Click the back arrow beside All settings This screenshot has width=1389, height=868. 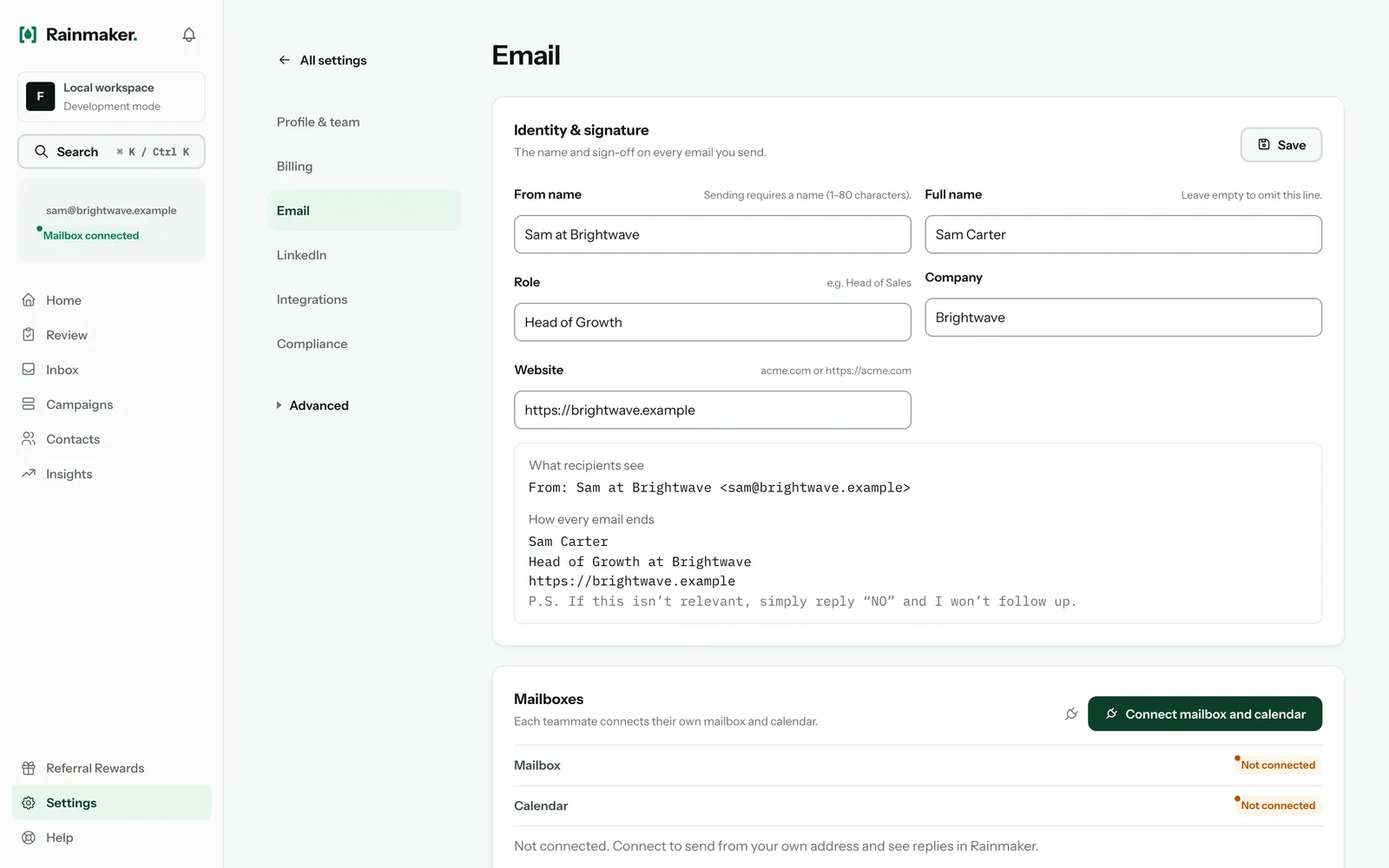pos(284,60)
